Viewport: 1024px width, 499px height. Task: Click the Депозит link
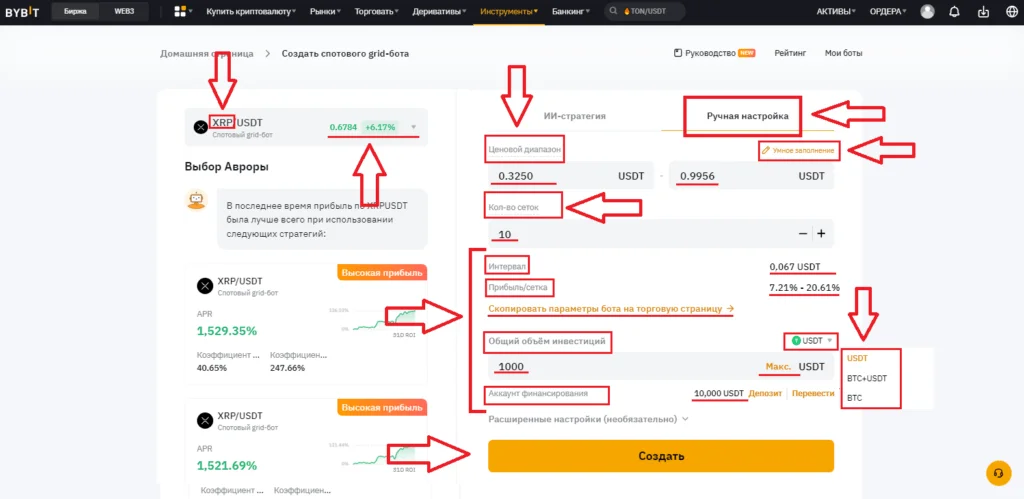(x=765, y=393)
